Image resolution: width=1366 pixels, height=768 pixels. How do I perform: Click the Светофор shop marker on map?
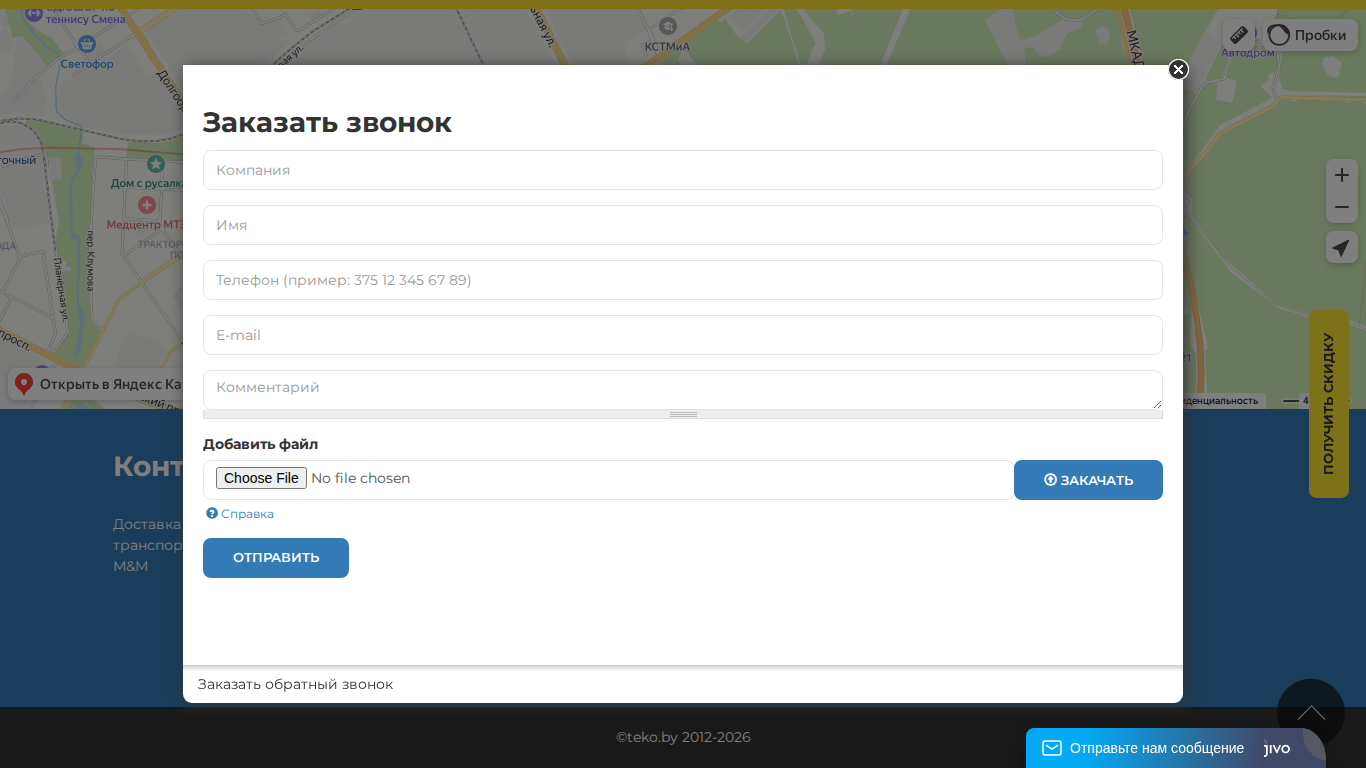[x=87, y=44]
